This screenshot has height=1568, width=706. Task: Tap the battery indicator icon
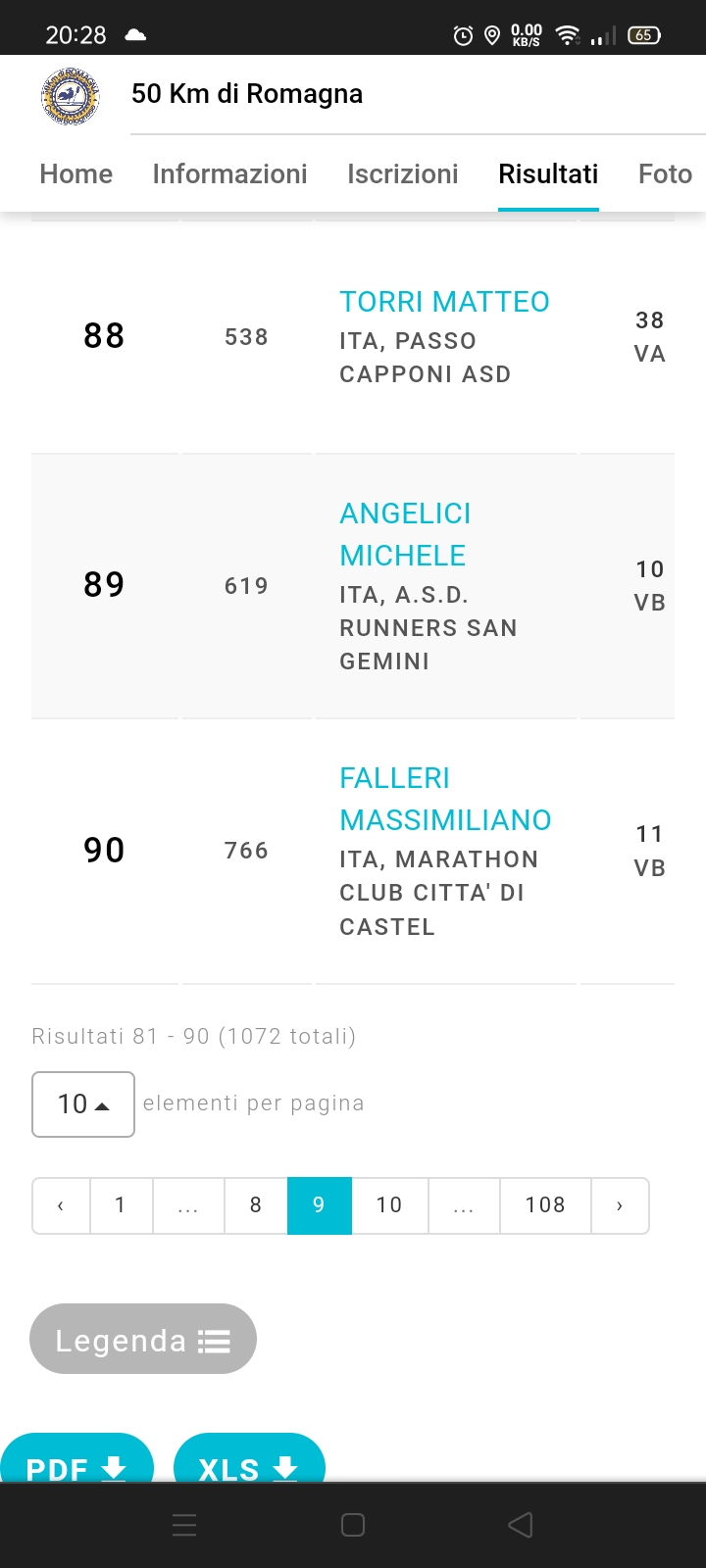(x=643, y=35)
